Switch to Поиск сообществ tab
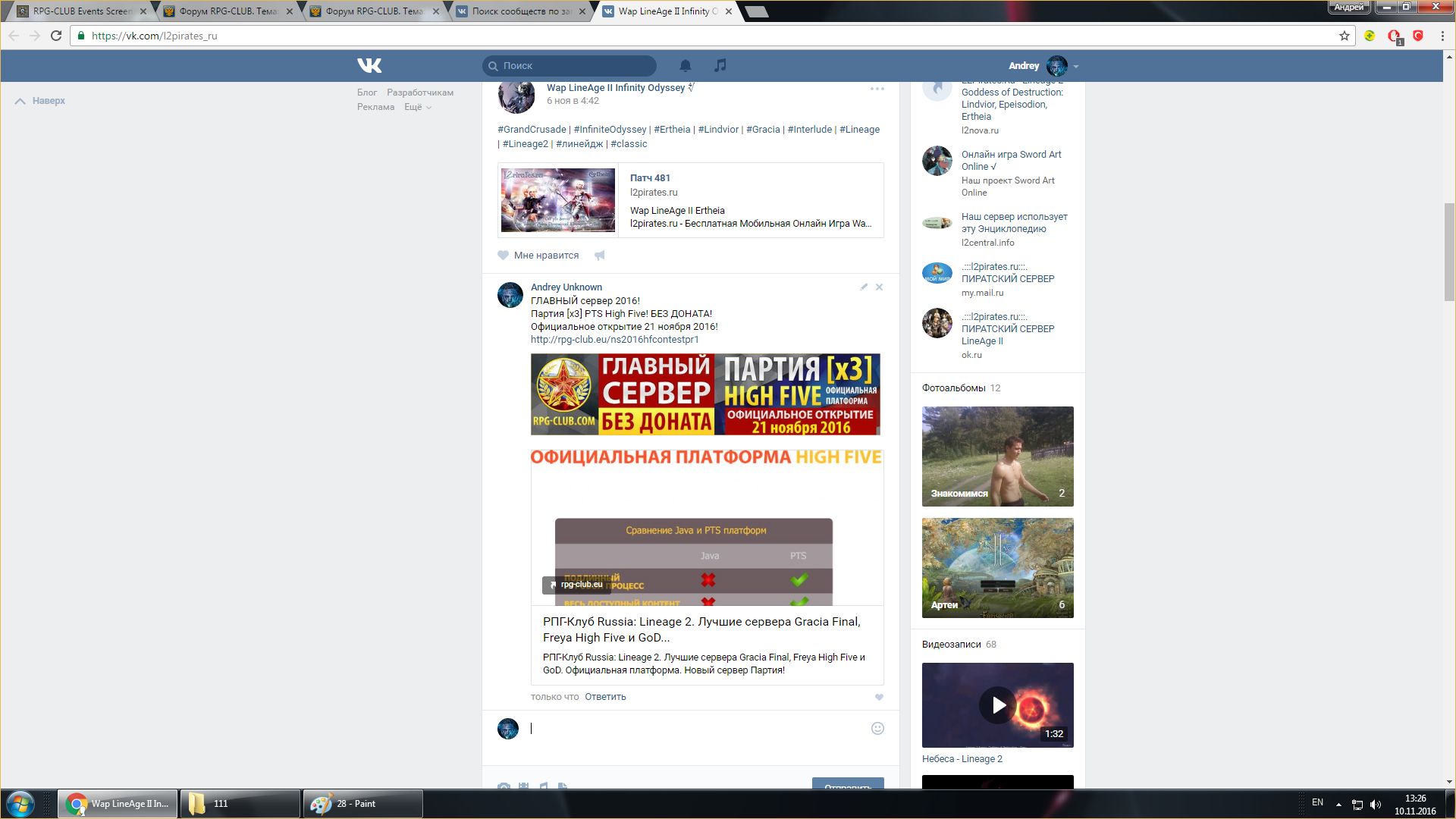 tap(522, 11)
